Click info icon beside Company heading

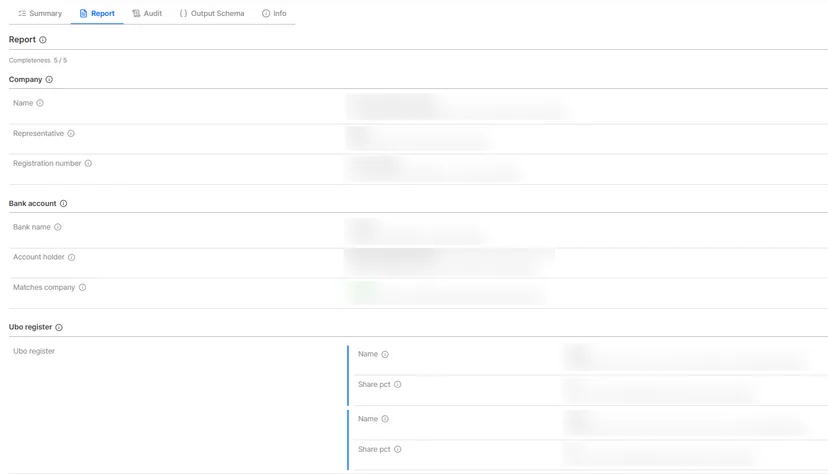49,80
